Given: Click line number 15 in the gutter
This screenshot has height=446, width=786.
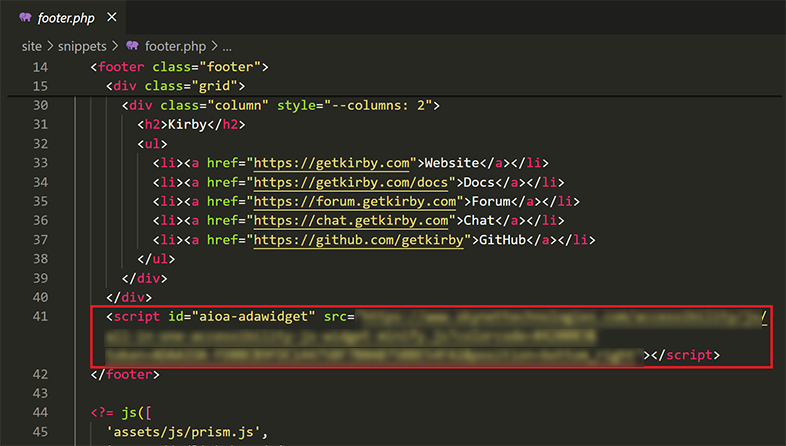Looking at the screenshot, I should pyautogui.click(x=40, y=86).
